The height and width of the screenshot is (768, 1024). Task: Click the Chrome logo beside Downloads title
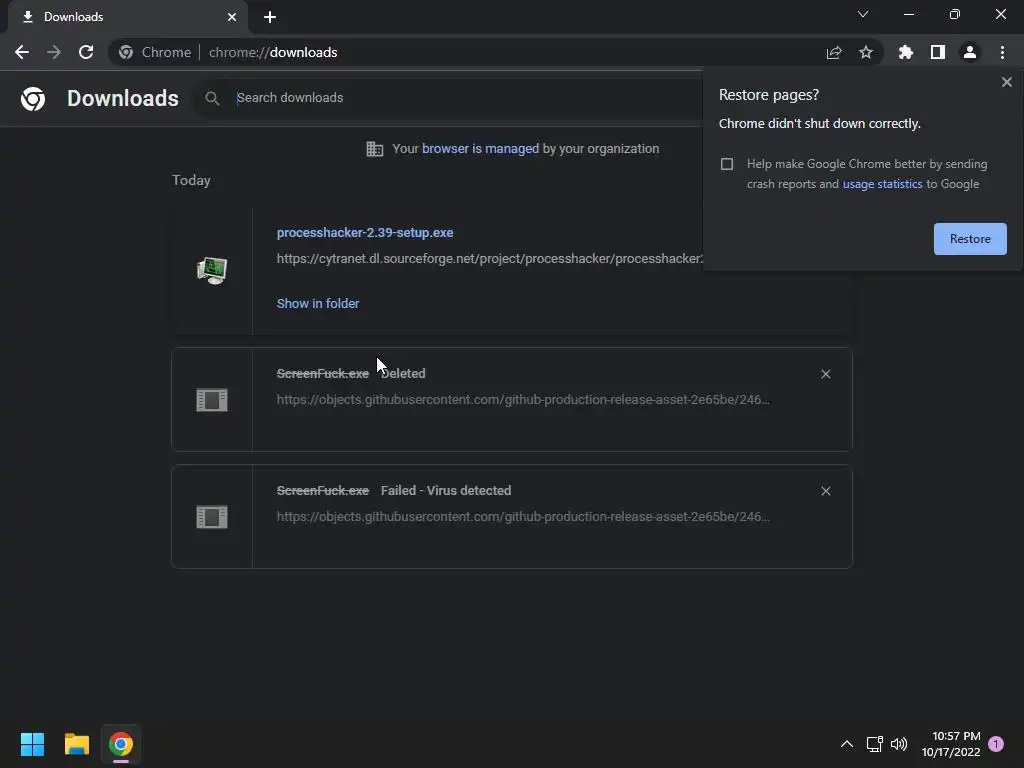(x=33, y=99)
